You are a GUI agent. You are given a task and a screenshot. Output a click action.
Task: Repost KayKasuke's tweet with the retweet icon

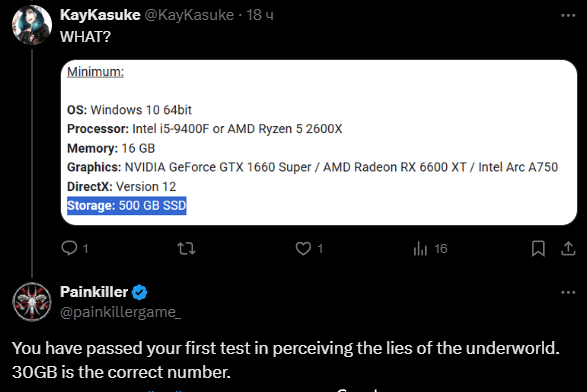[x=186, y=249]
